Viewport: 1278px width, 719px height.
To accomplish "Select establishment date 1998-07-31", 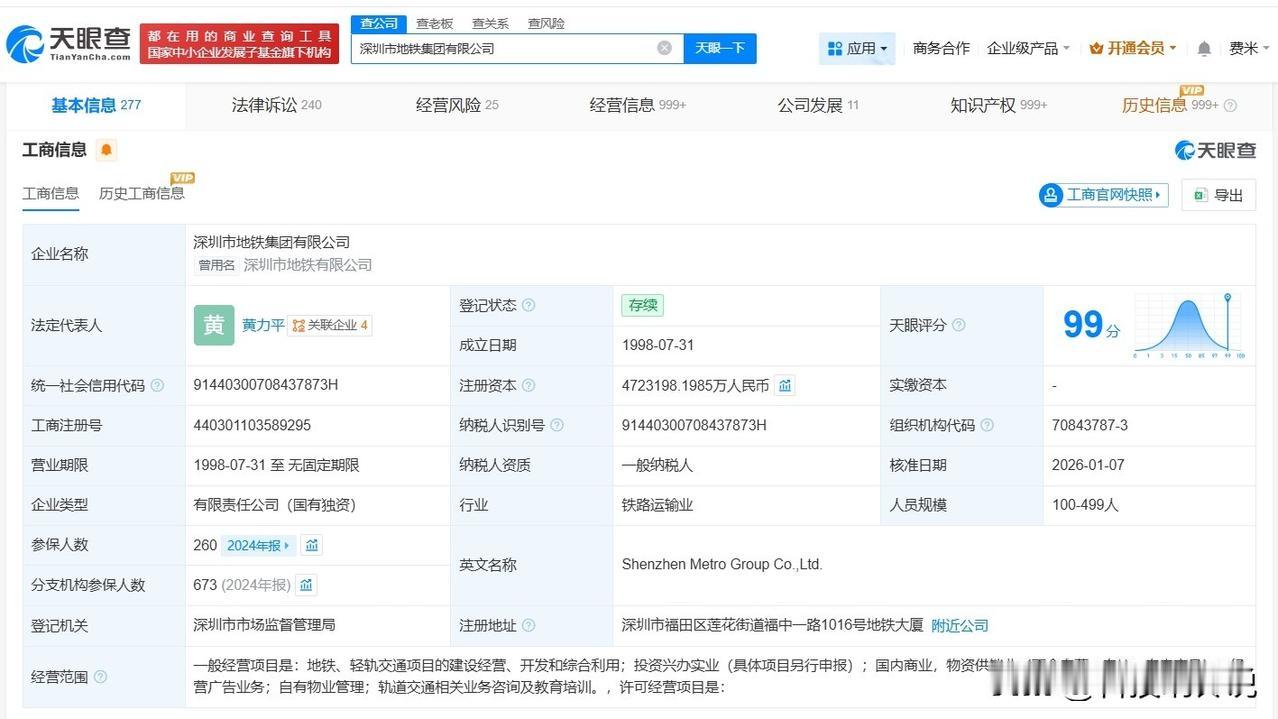I will click(658, 345).
